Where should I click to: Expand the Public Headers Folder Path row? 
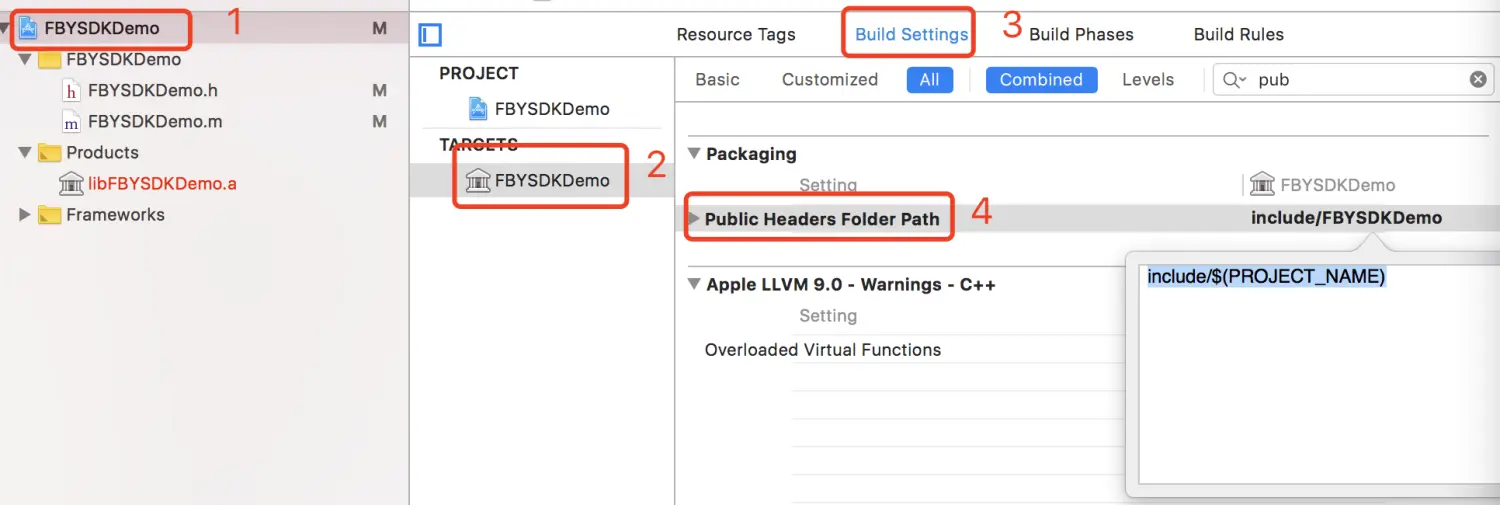coord(694,218)
